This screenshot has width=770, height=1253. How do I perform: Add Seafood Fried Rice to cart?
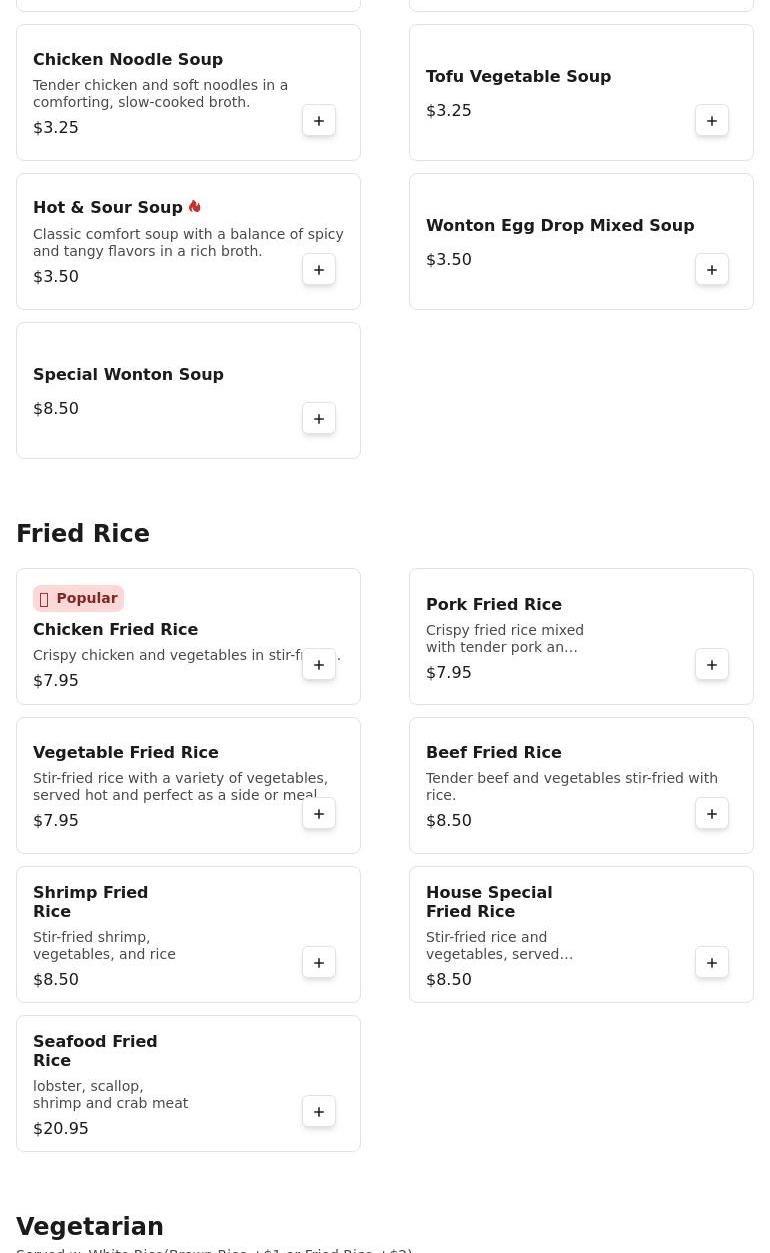point(319,1112)
